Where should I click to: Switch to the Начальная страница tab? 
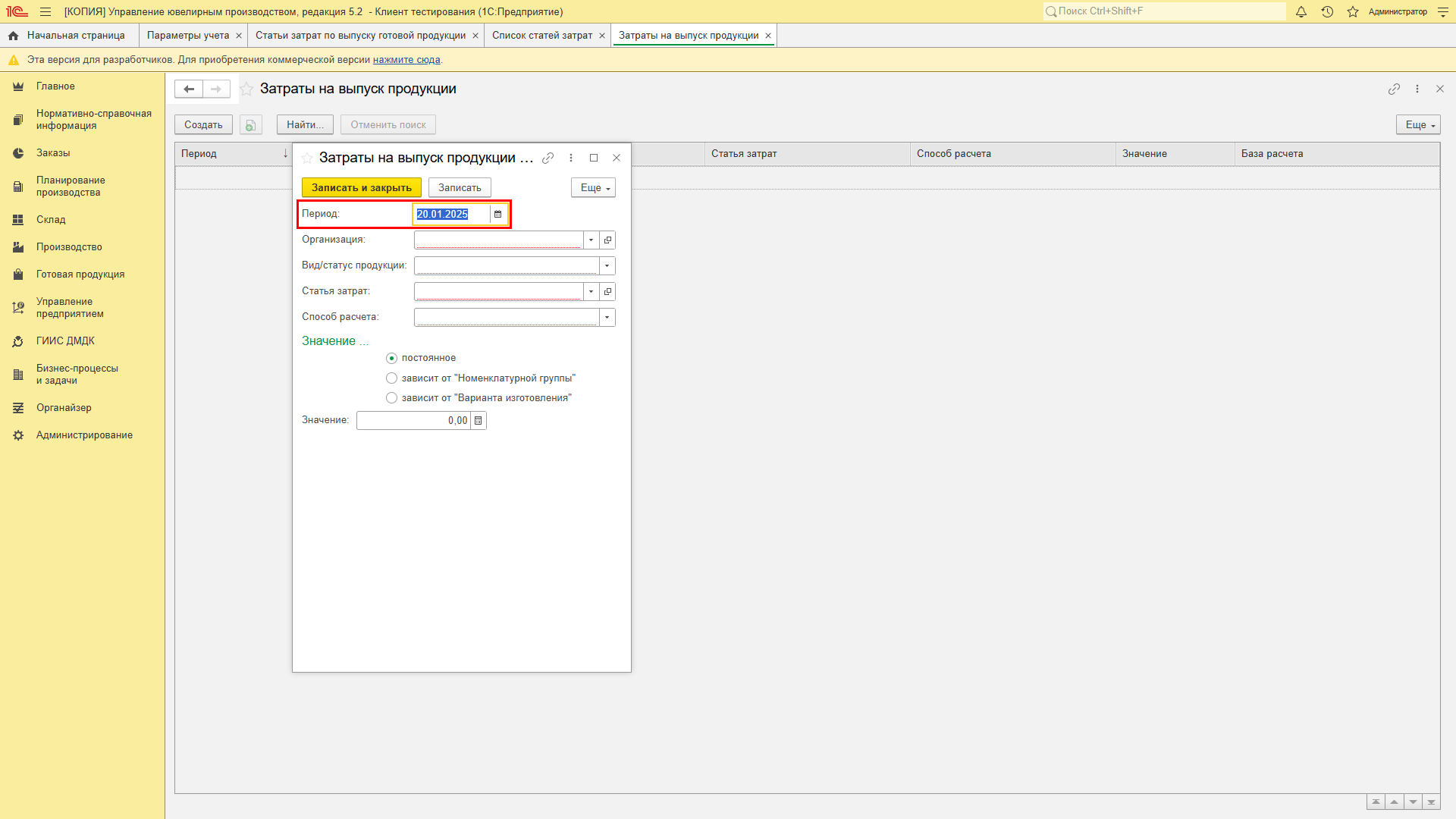coord(70,36)
